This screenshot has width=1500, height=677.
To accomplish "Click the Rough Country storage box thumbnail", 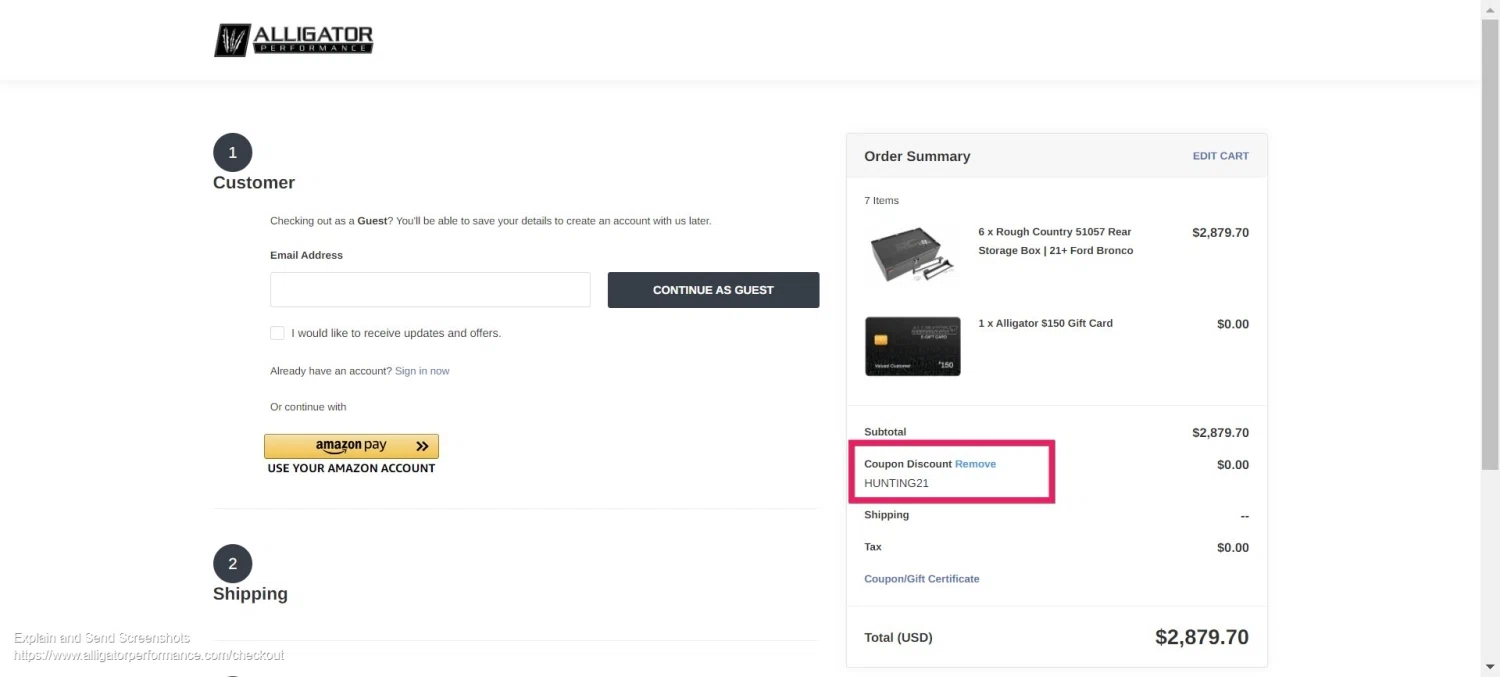I will [x=912, y=255].
